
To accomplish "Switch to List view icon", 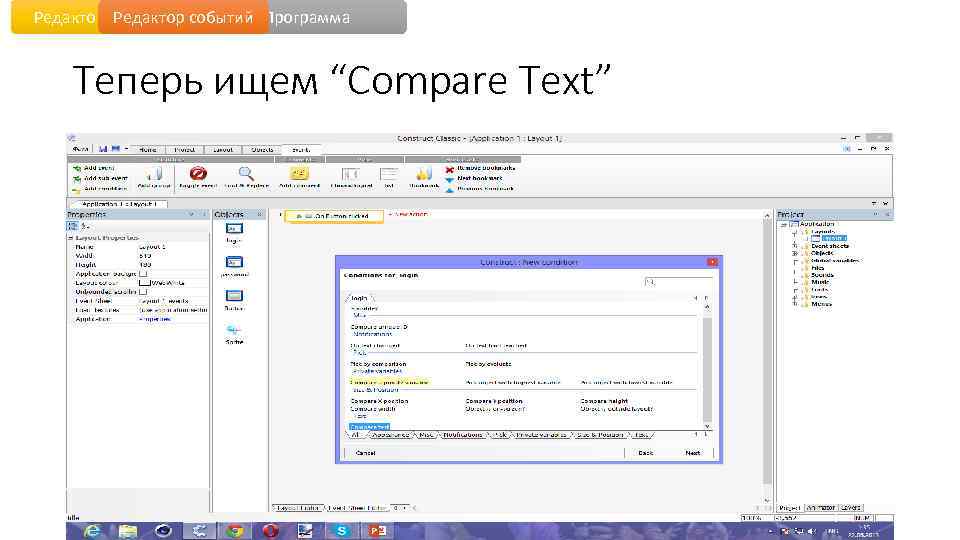I will point(389,174).
